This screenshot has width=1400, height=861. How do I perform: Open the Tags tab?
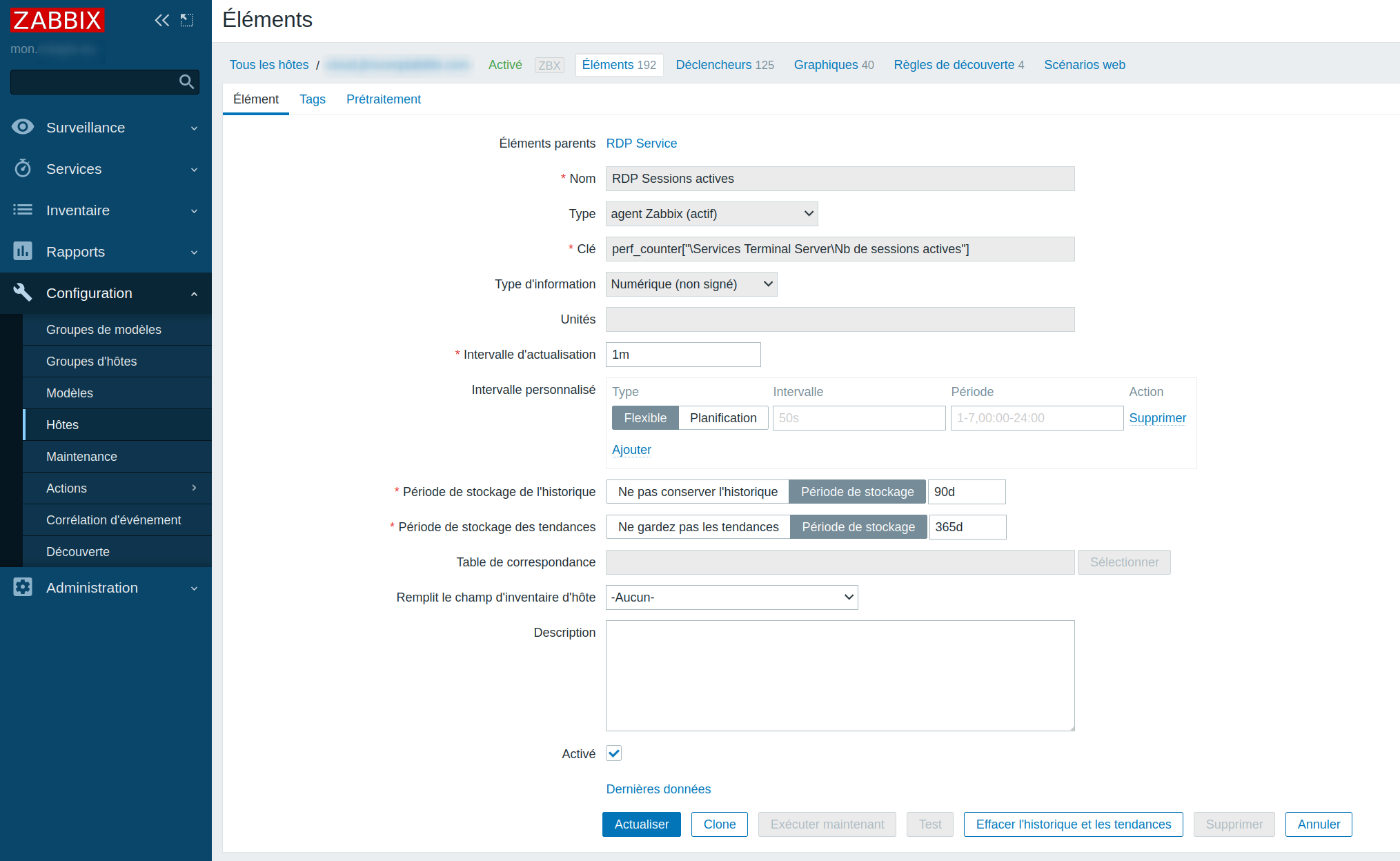pos(312,99)
